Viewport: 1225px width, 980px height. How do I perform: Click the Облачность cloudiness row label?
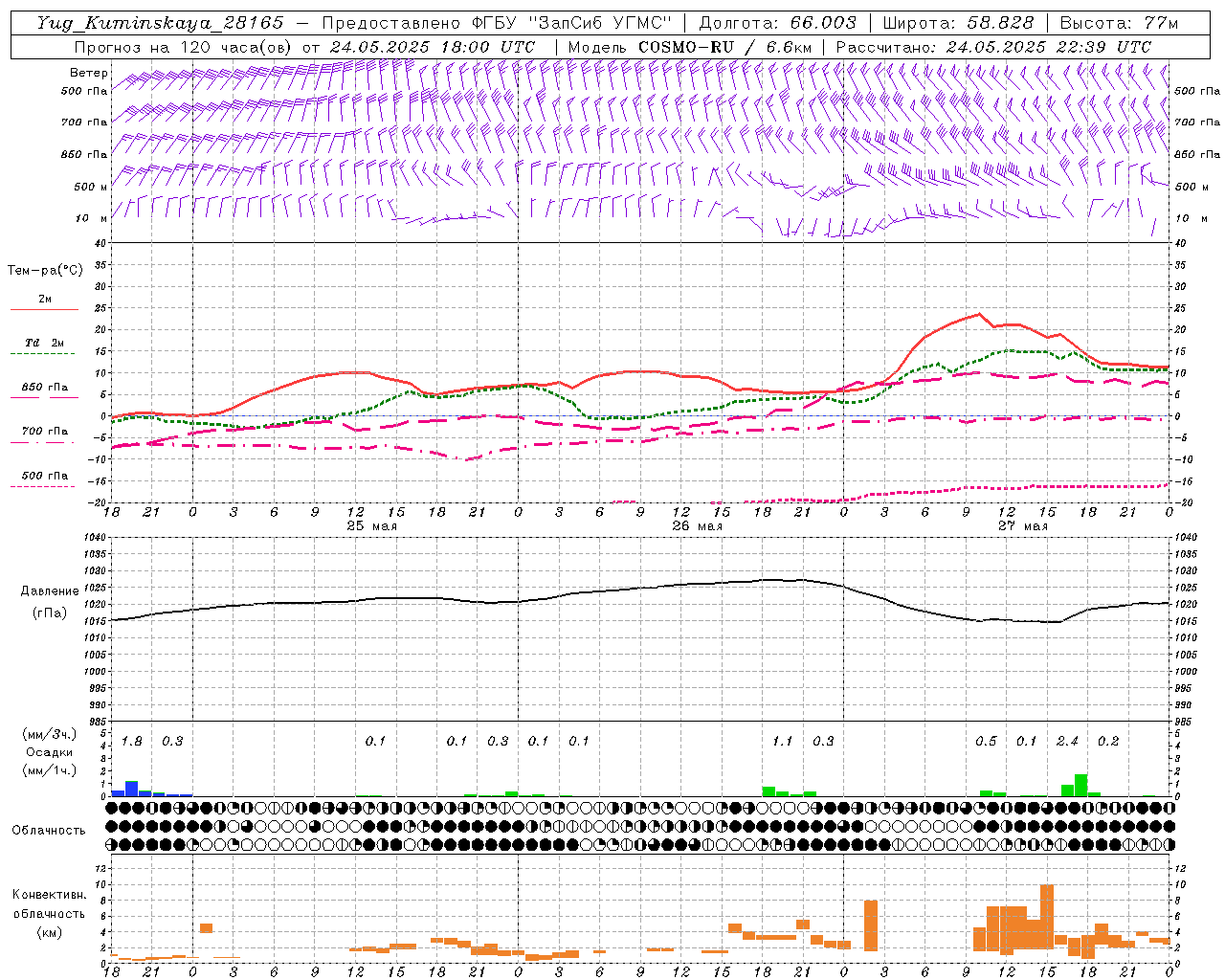[49, 831]
